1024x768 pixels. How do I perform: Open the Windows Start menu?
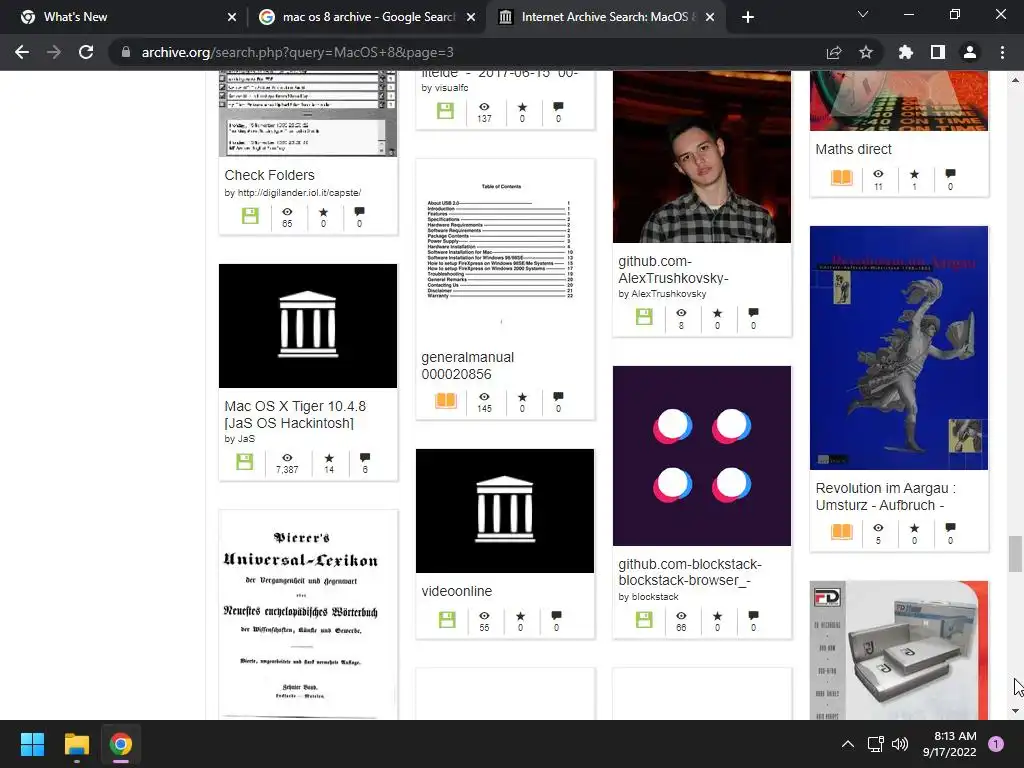pos(32,744)
